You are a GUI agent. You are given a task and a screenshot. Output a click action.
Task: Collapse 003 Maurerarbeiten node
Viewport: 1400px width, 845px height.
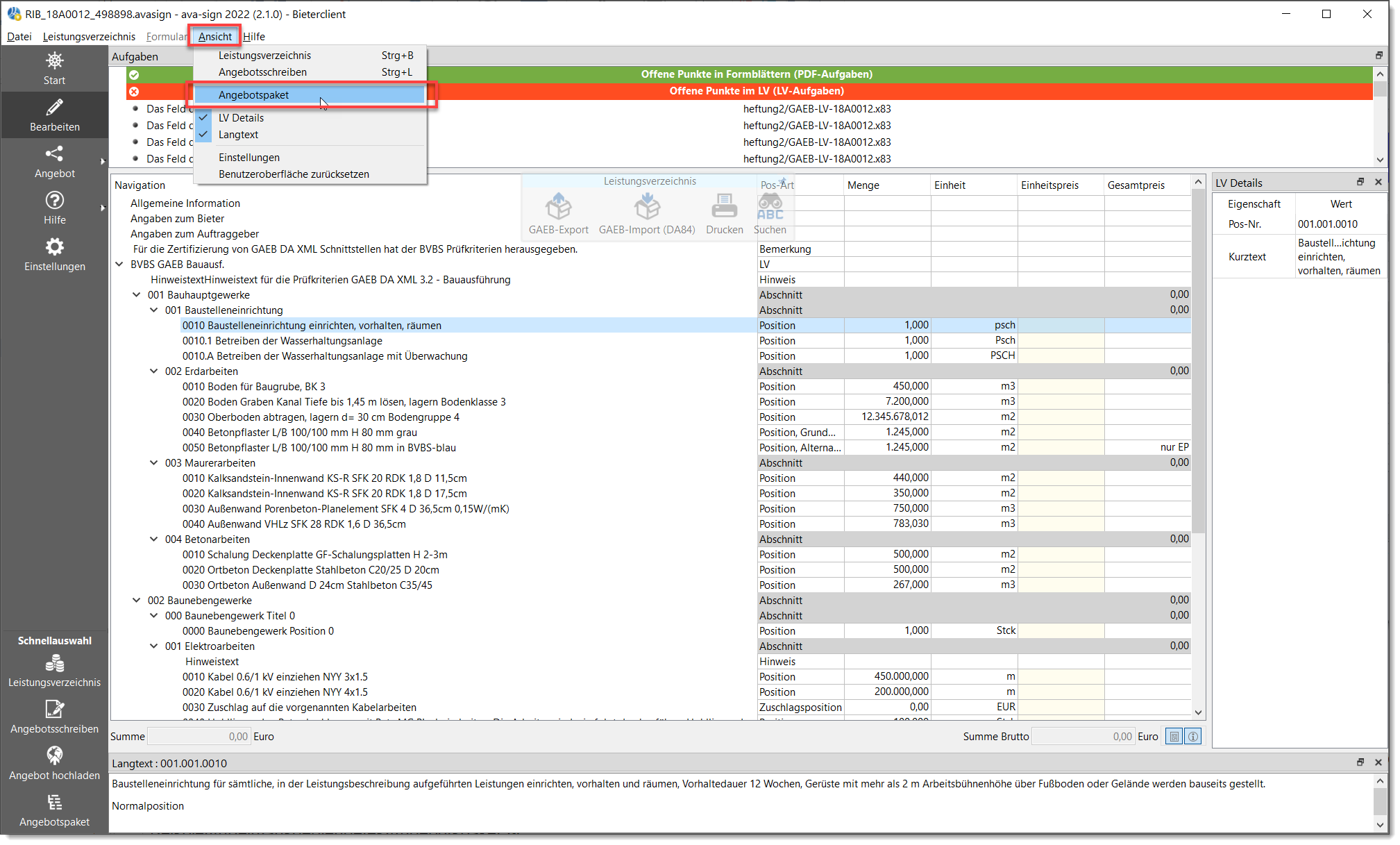point(154,462)
